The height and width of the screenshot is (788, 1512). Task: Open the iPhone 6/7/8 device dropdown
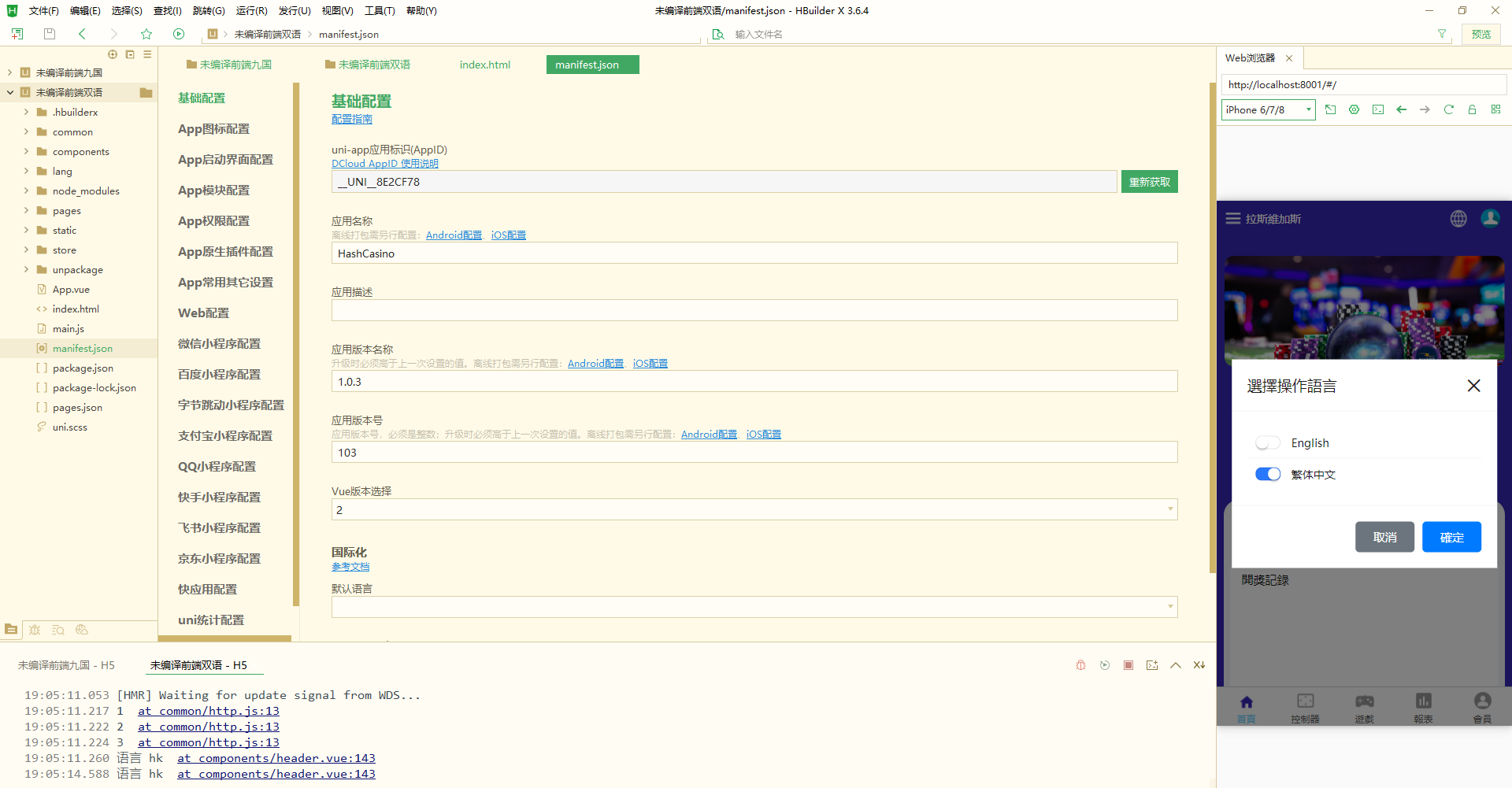click(1268, 109)
